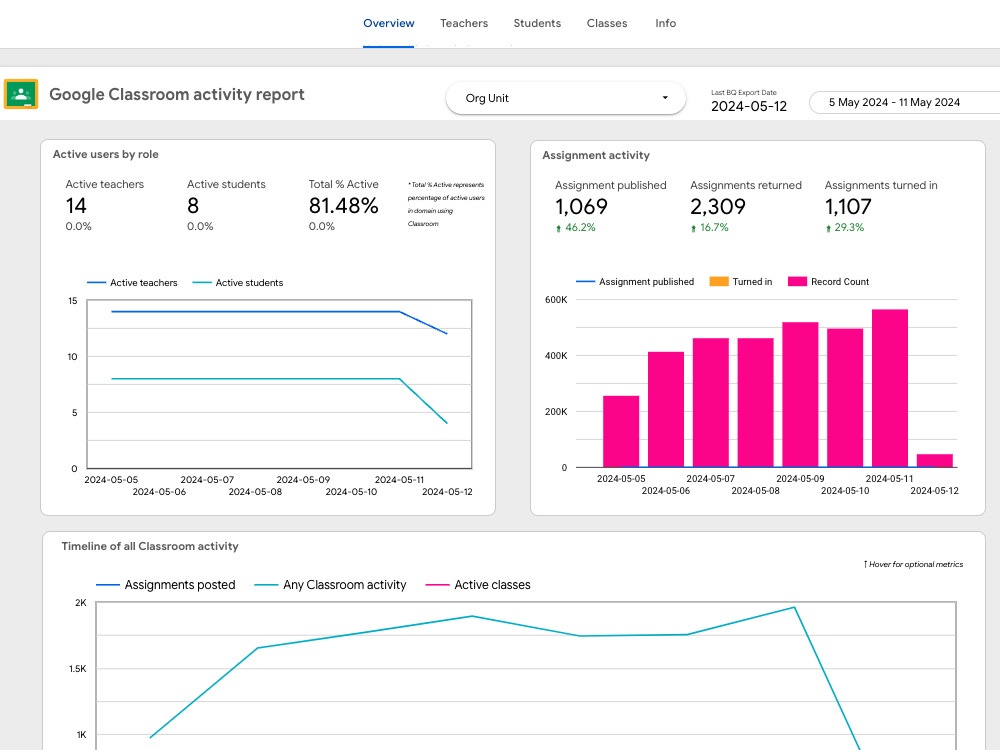1000x750 pixels.
Task: Switch to the Students tab
Action: coord(537,24)
